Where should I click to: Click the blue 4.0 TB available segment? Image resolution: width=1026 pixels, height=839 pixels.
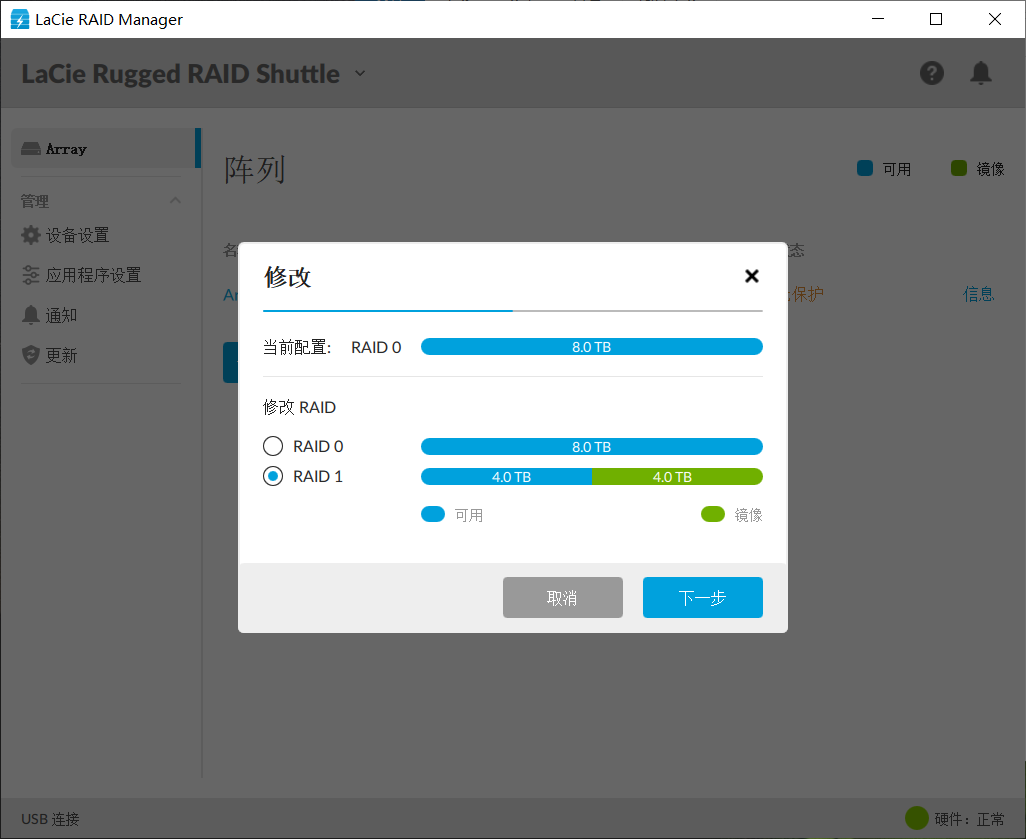pos(506,477)
